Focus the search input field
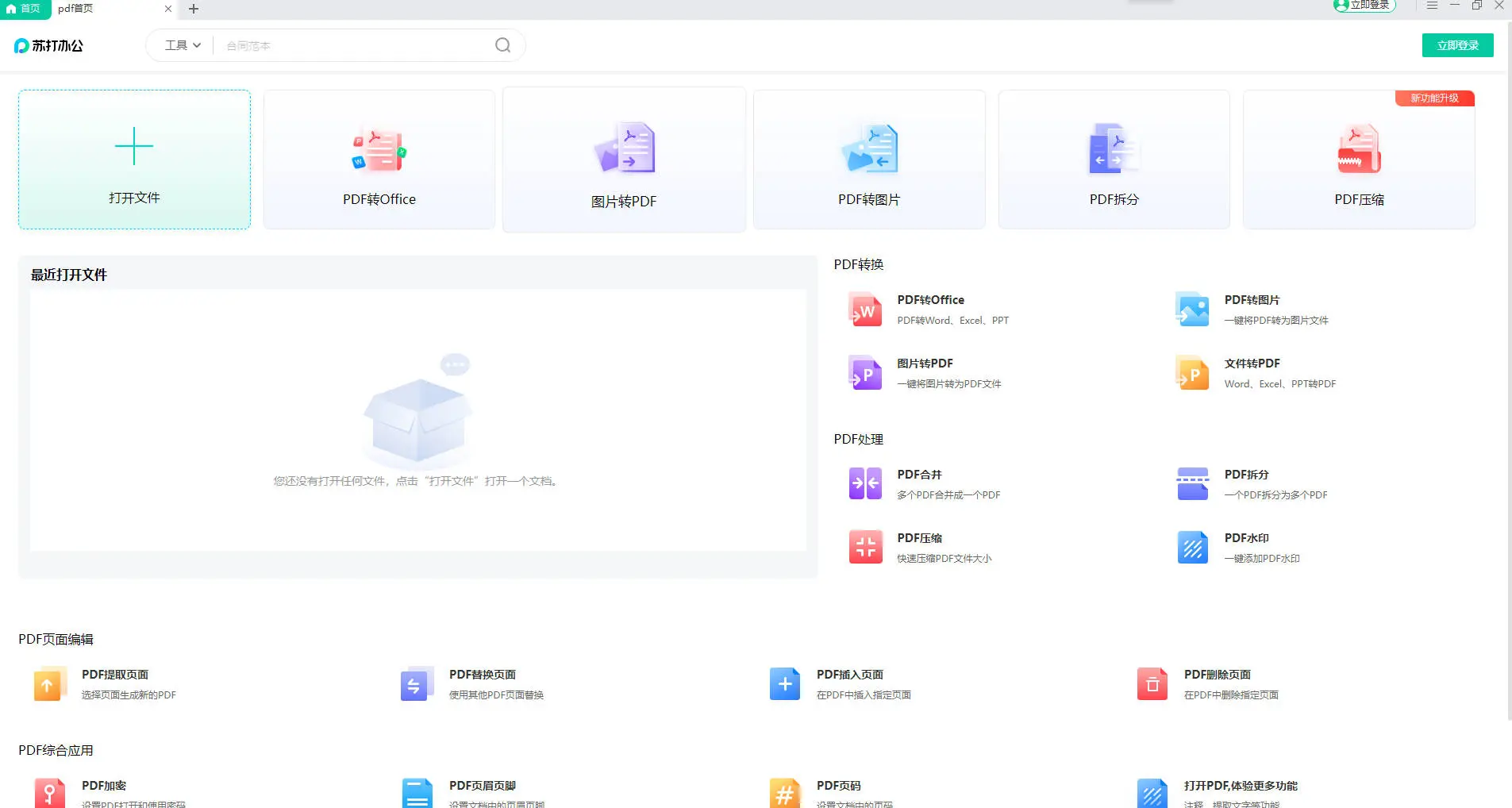1512x808 pixels. click(x=357, y=45)
